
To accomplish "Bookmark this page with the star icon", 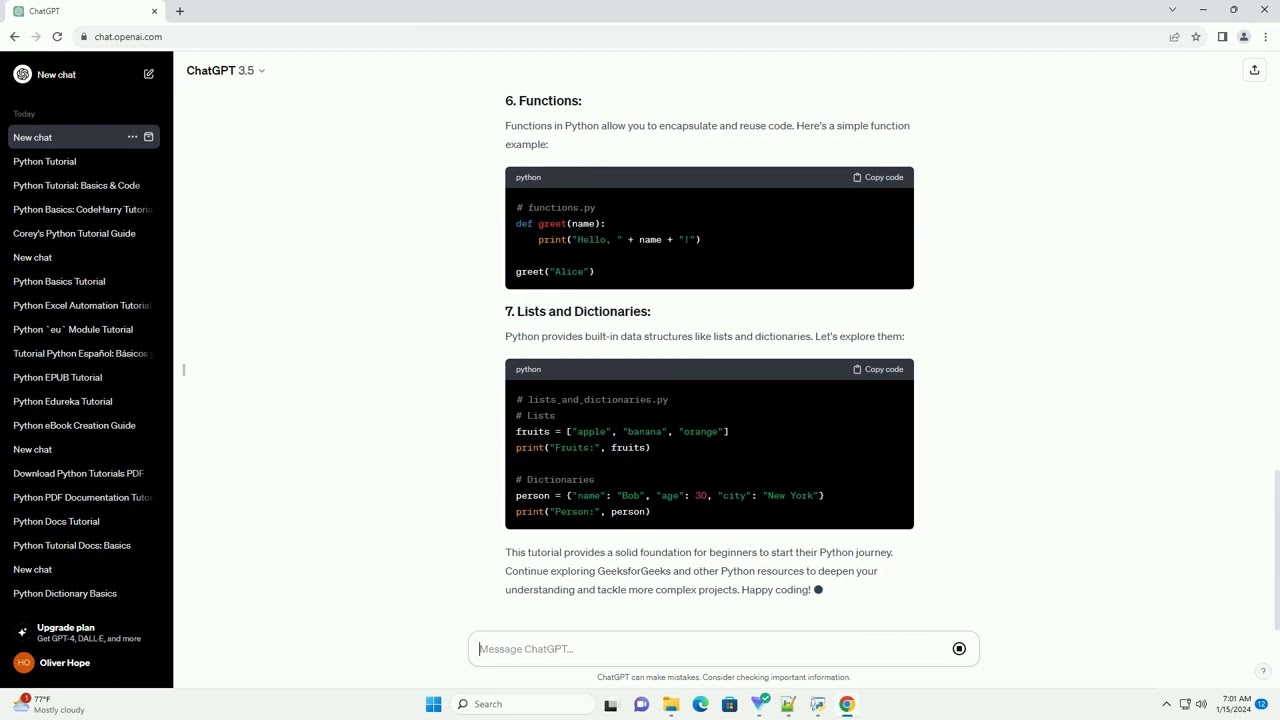I will (1196, 37).
